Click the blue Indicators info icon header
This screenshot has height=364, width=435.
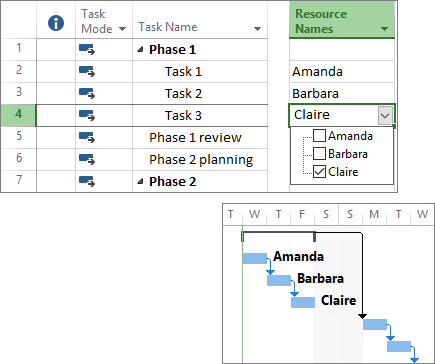[56, 23]
